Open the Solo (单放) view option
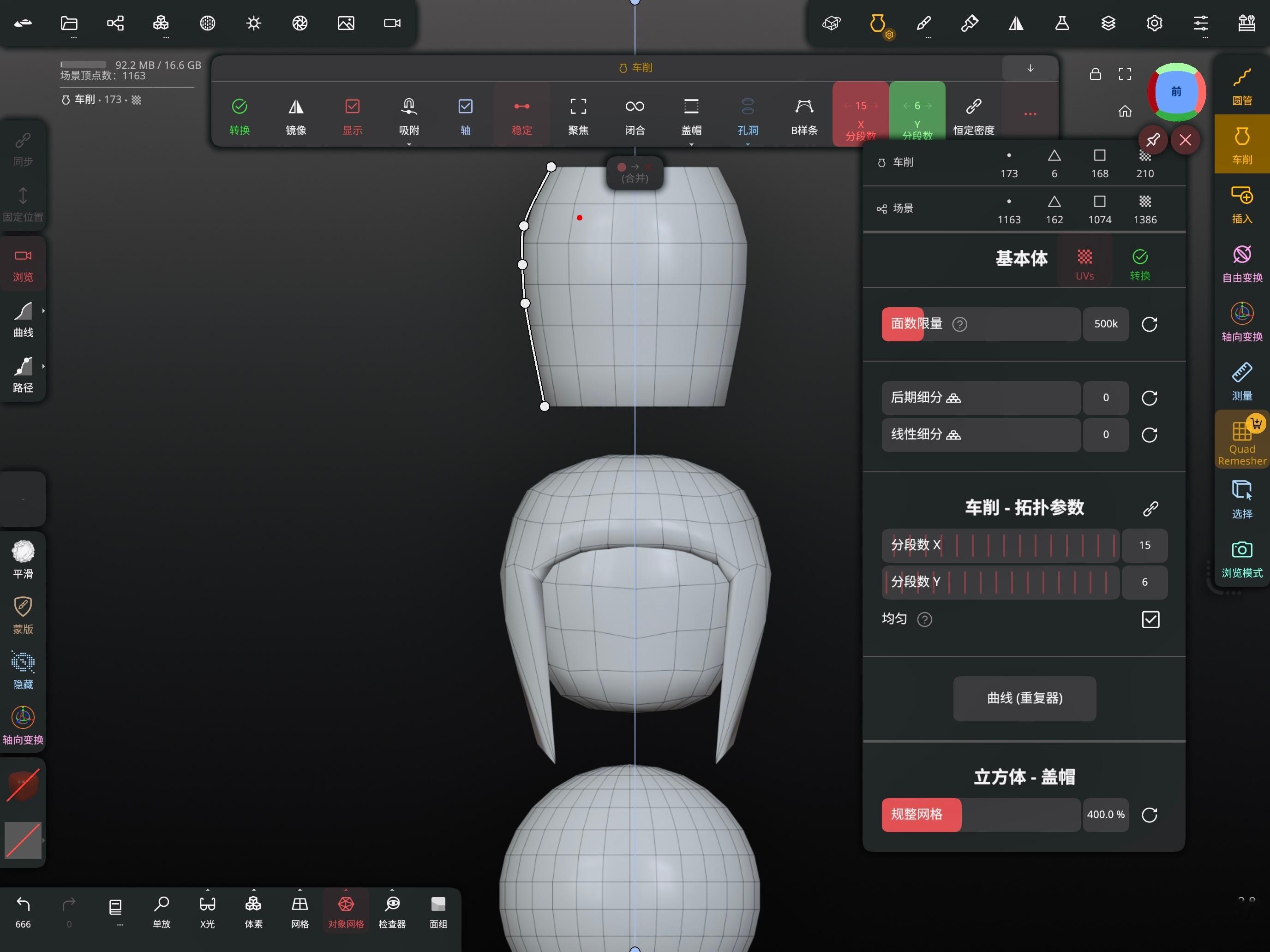Viewport: 1270px width, 952px height. click(x=162, y=912)
